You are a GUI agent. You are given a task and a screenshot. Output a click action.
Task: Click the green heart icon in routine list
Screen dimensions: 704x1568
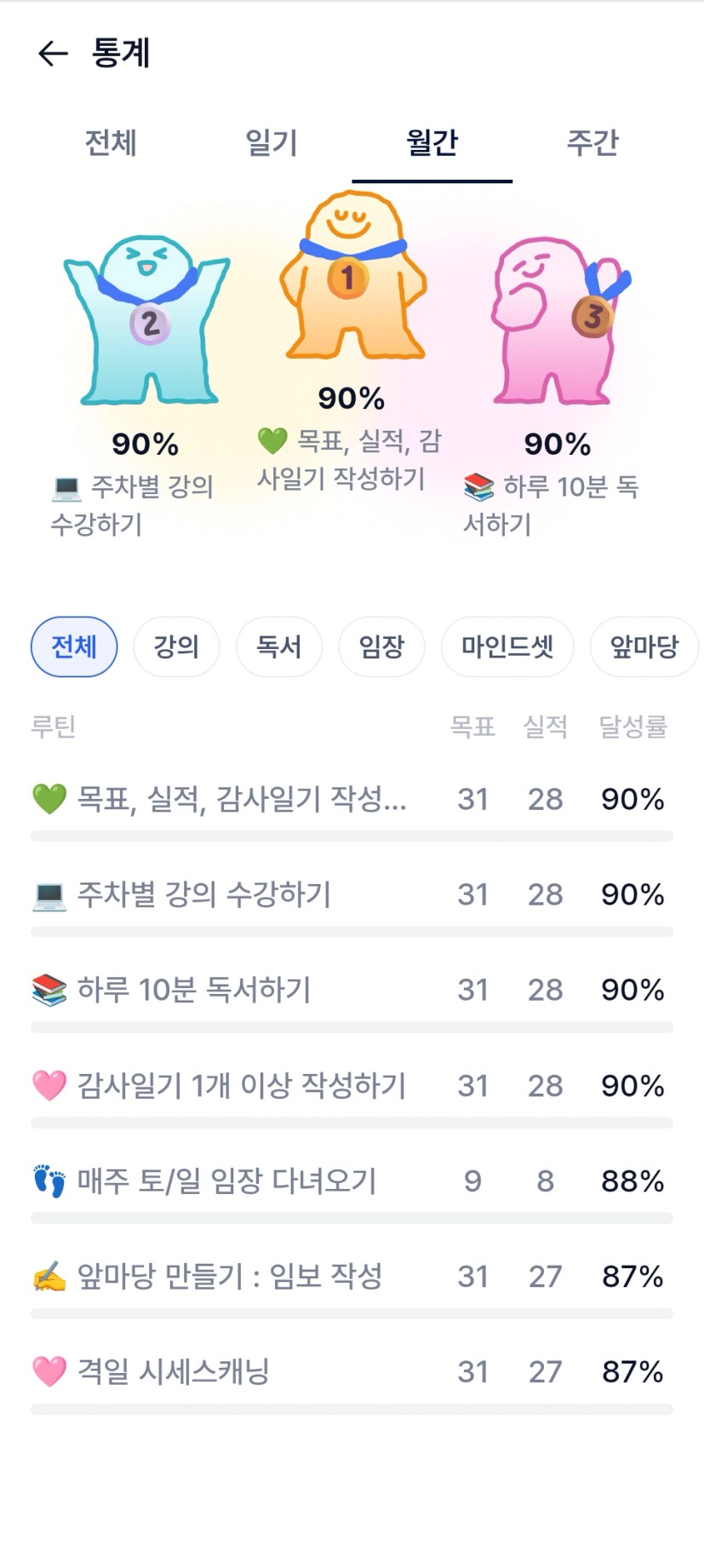coord(49,799)
